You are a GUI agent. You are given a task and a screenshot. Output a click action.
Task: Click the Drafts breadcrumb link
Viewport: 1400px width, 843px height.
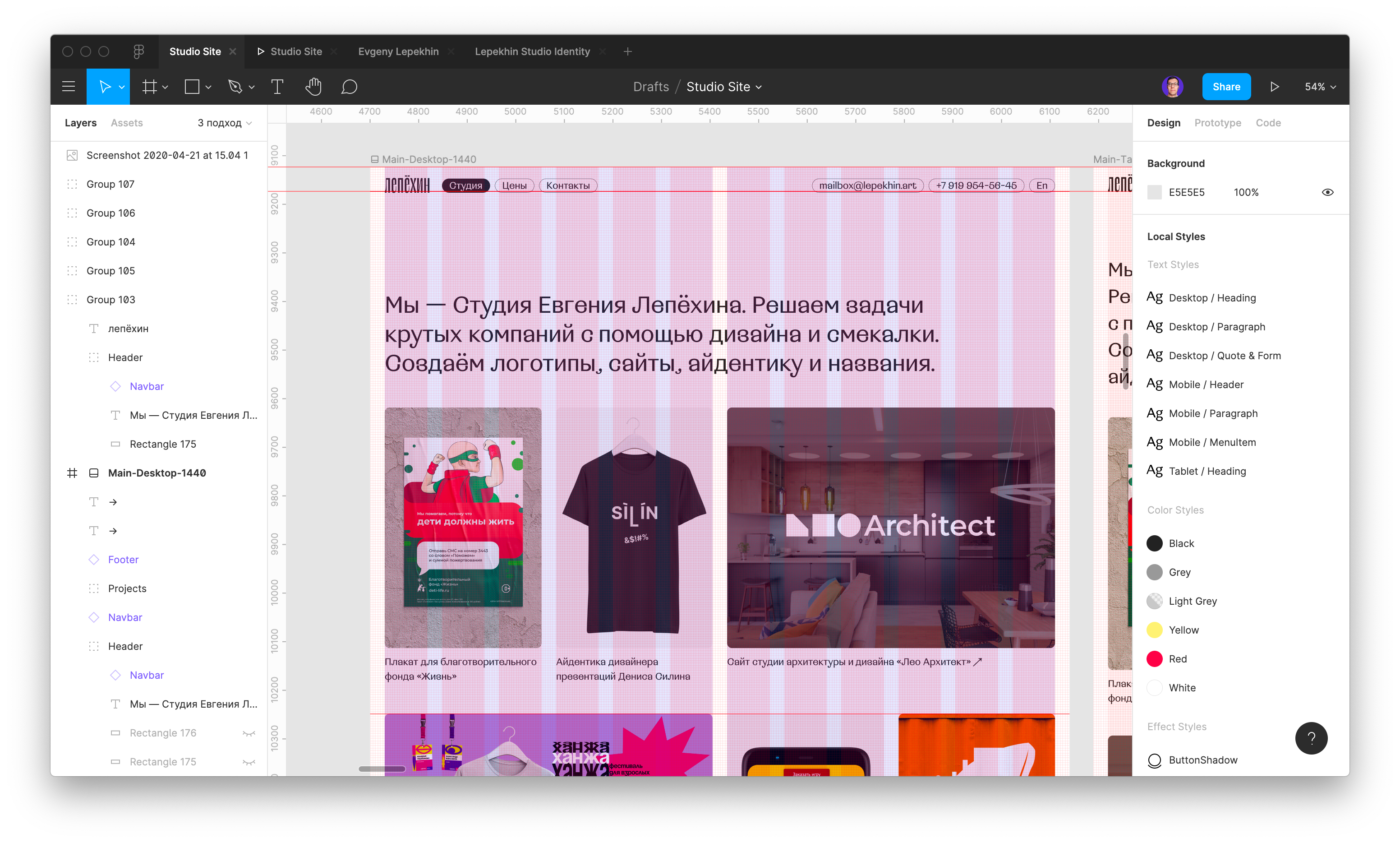click(x=650, y=87)
